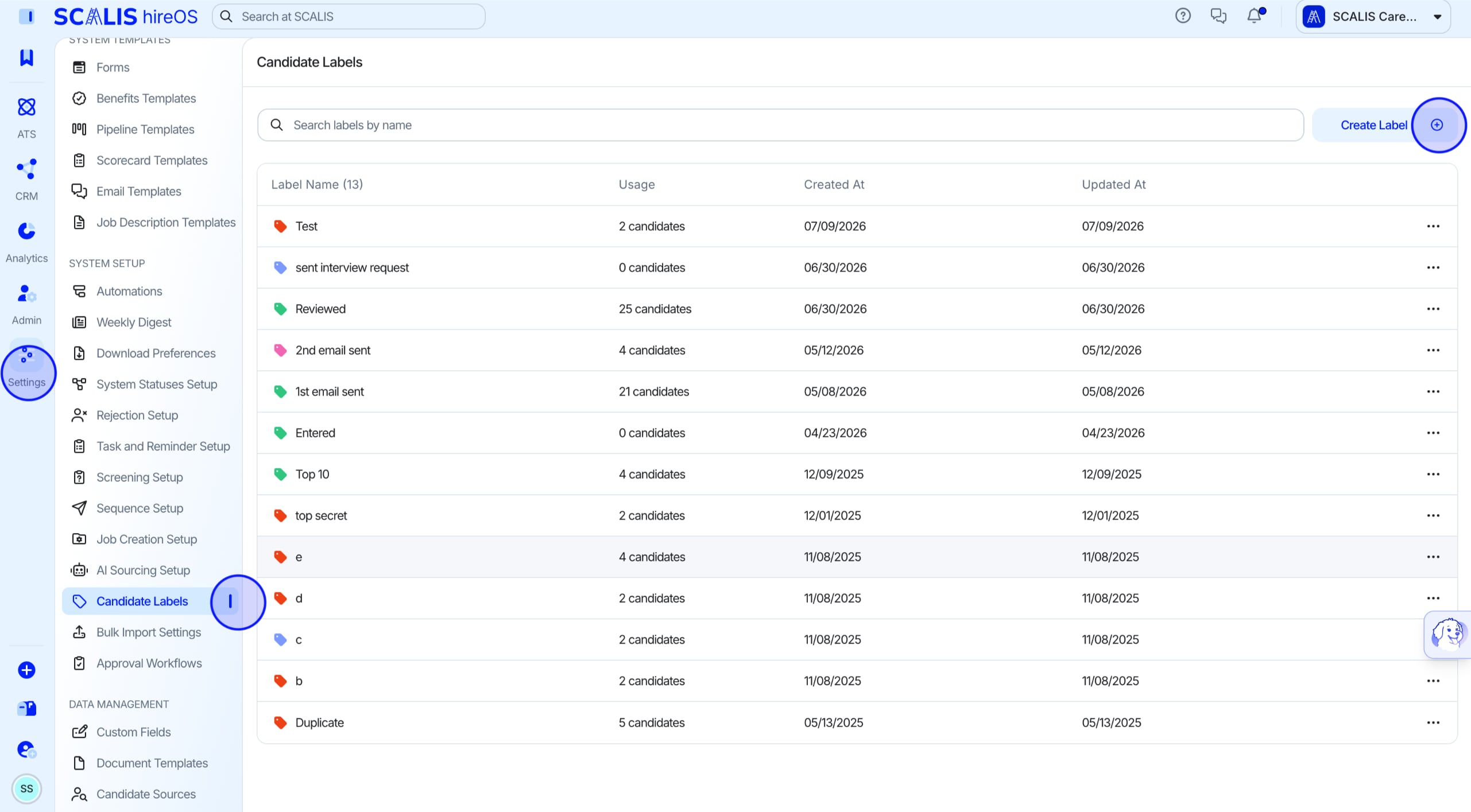Open options menu for Test label

pyautogui.click(x=1433, y=226)
